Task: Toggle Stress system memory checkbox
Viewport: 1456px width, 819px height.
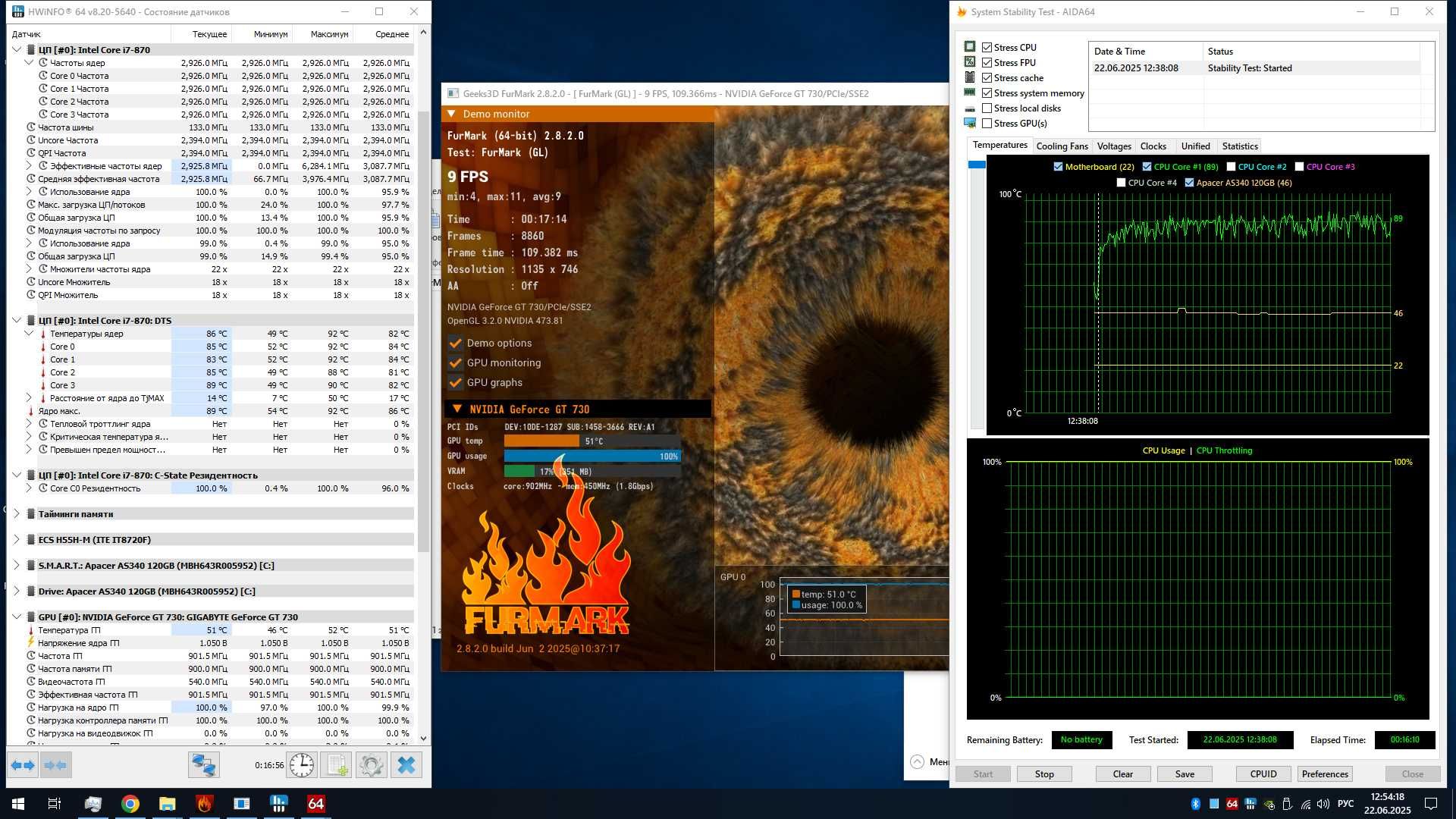Action: coord(987,93)
